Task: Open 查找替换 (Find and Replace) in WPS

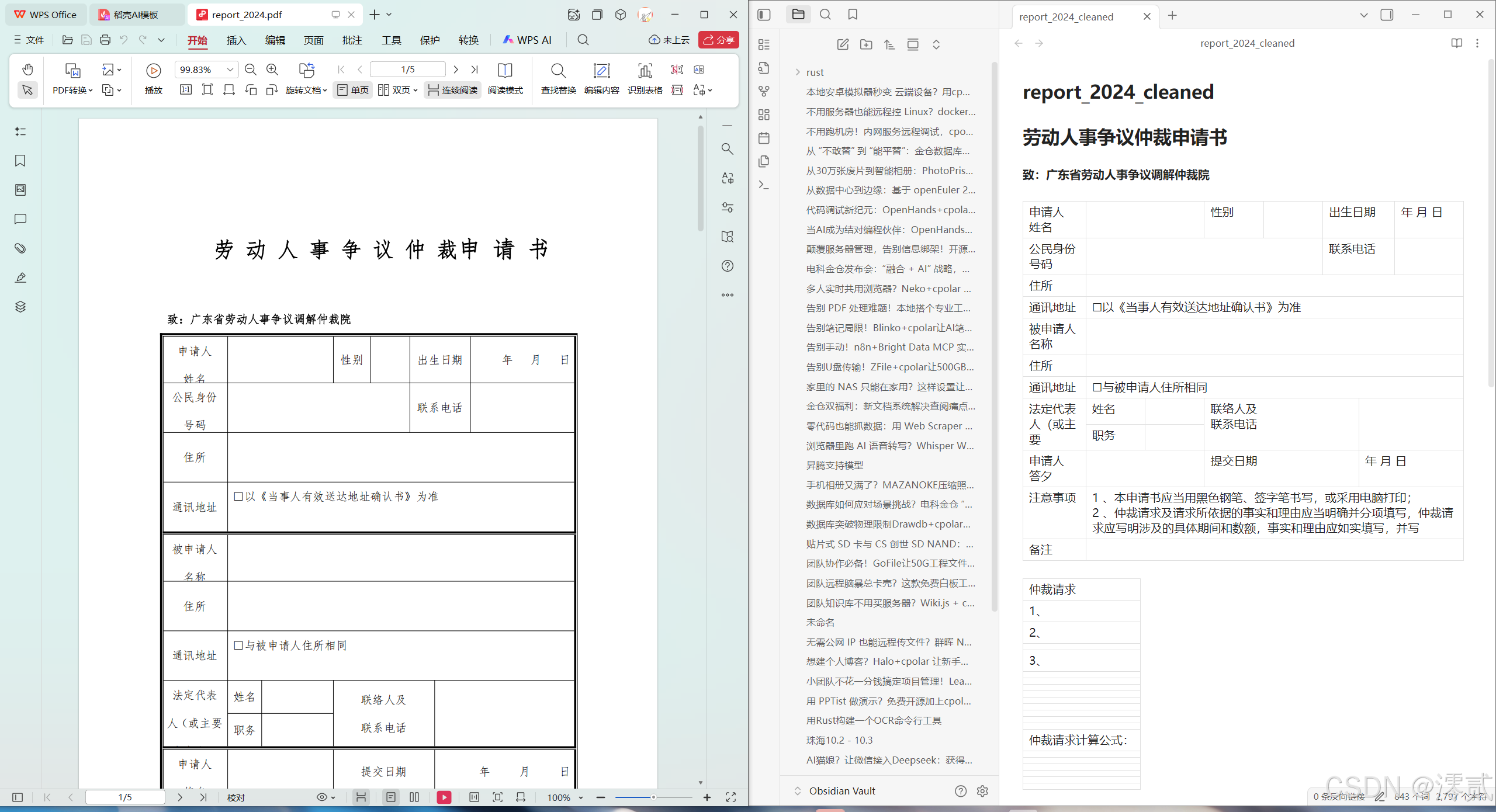Action: 557,79
